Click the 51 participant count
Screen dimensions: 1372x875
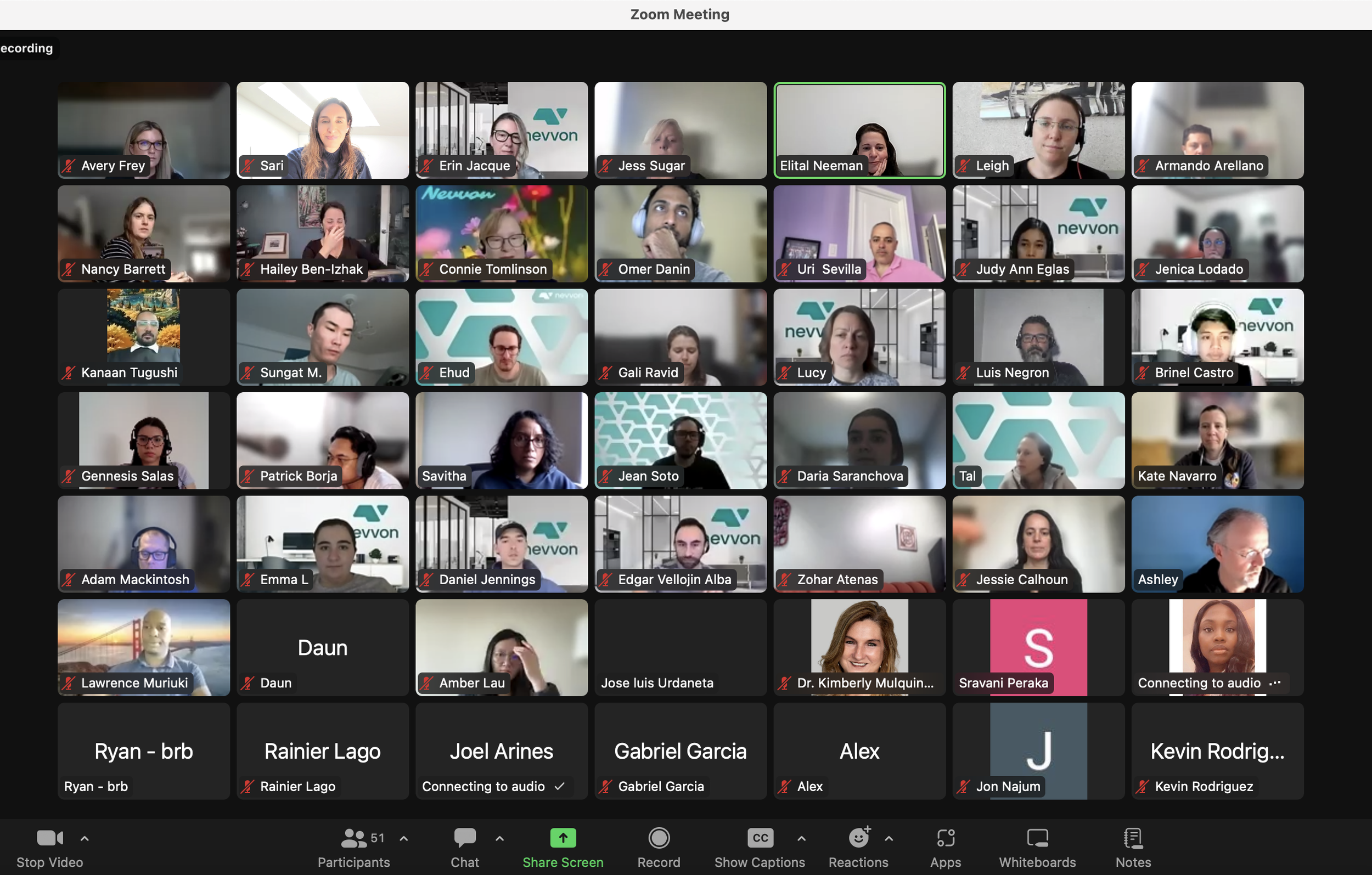[377, 837]
